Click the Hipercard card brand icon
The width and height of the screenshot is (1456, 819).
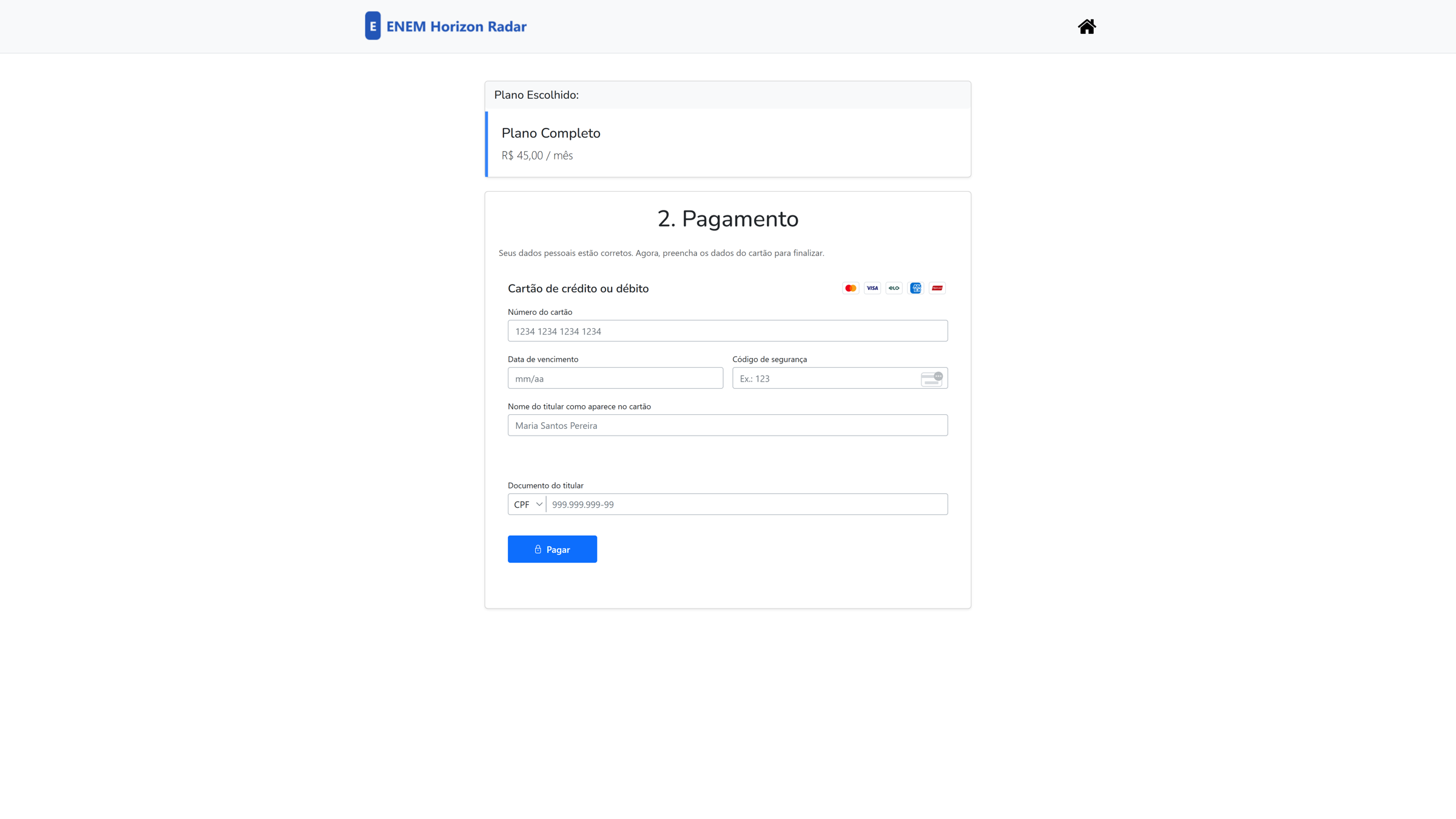pos(937,288)
